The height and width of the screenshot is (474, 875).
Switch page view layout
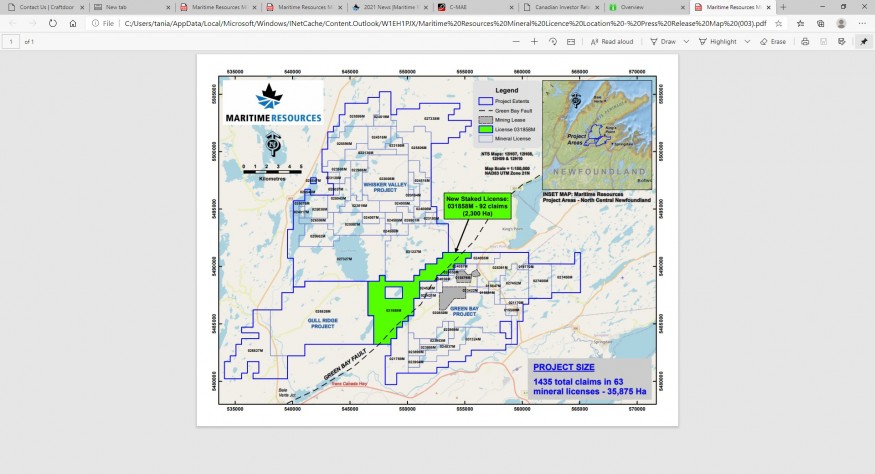click(571, 41)
